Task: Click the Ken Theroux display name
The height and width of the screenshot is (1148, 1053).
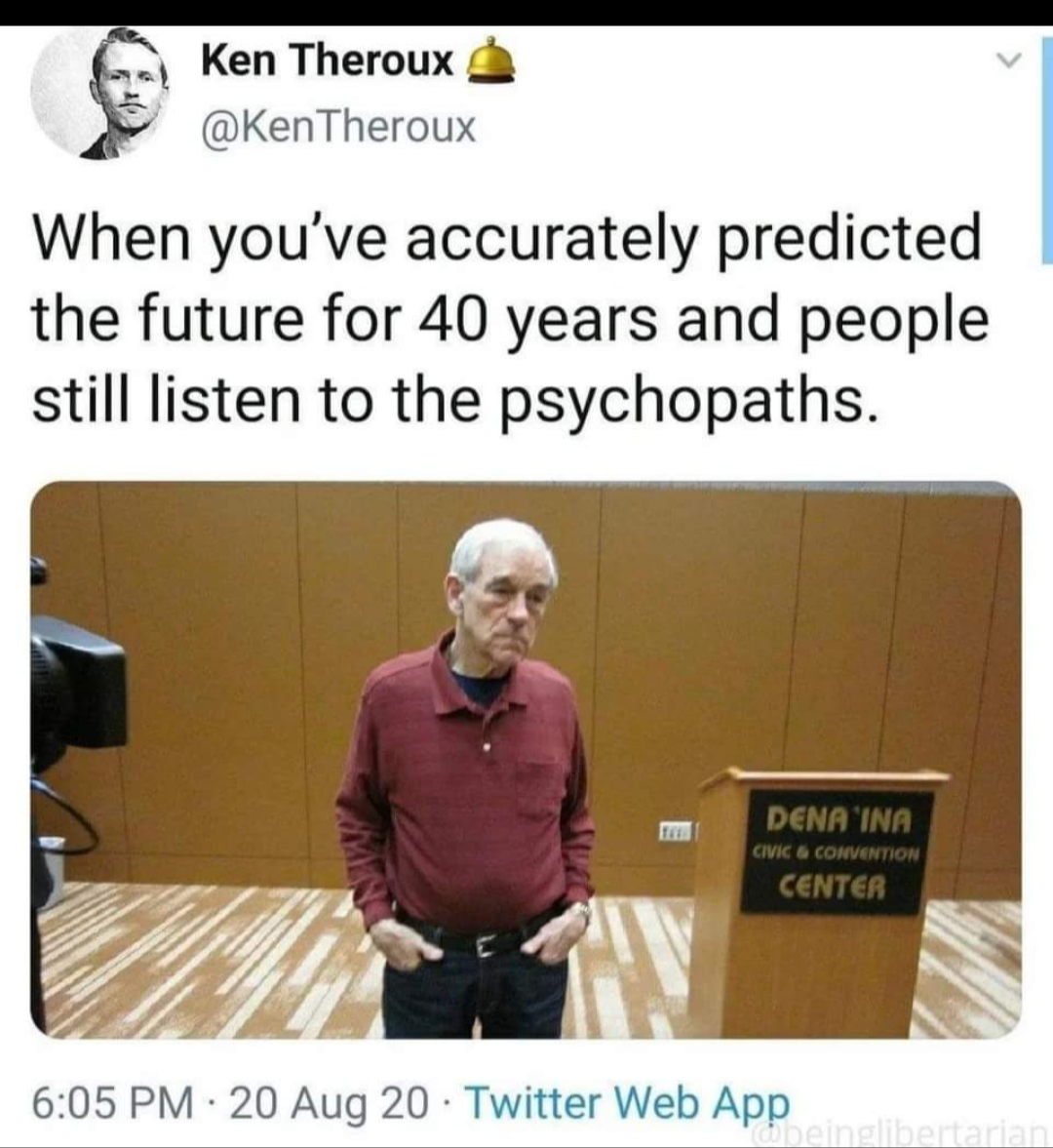Action: click(x=327, y=60)
